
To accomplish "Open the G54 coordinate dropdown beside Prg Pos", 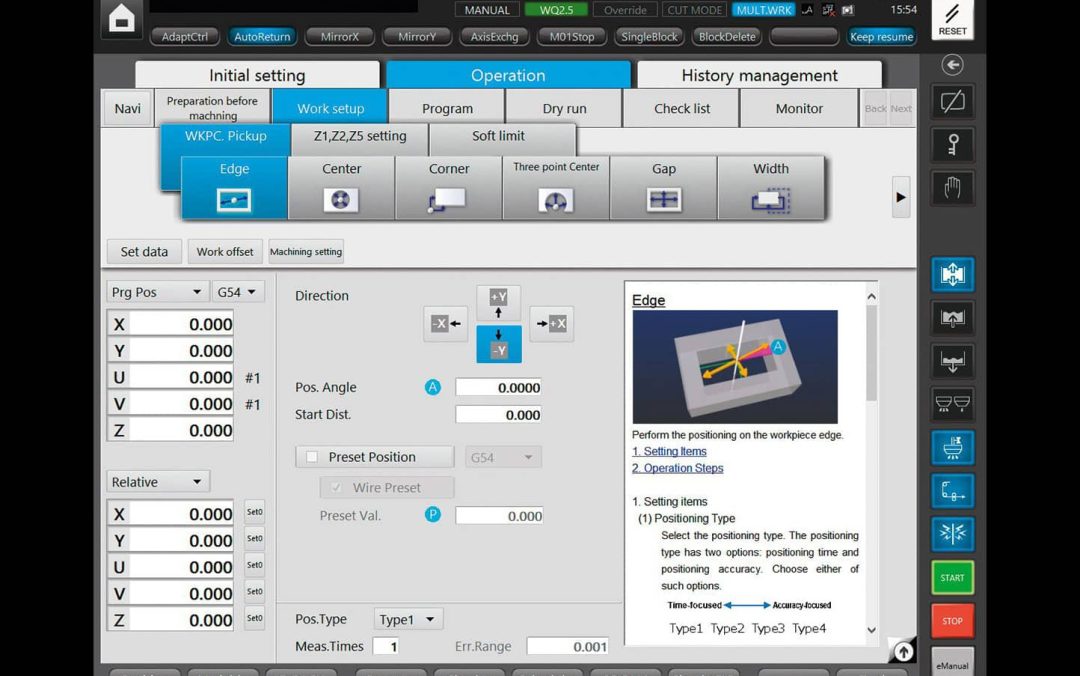I will (237, 292).
